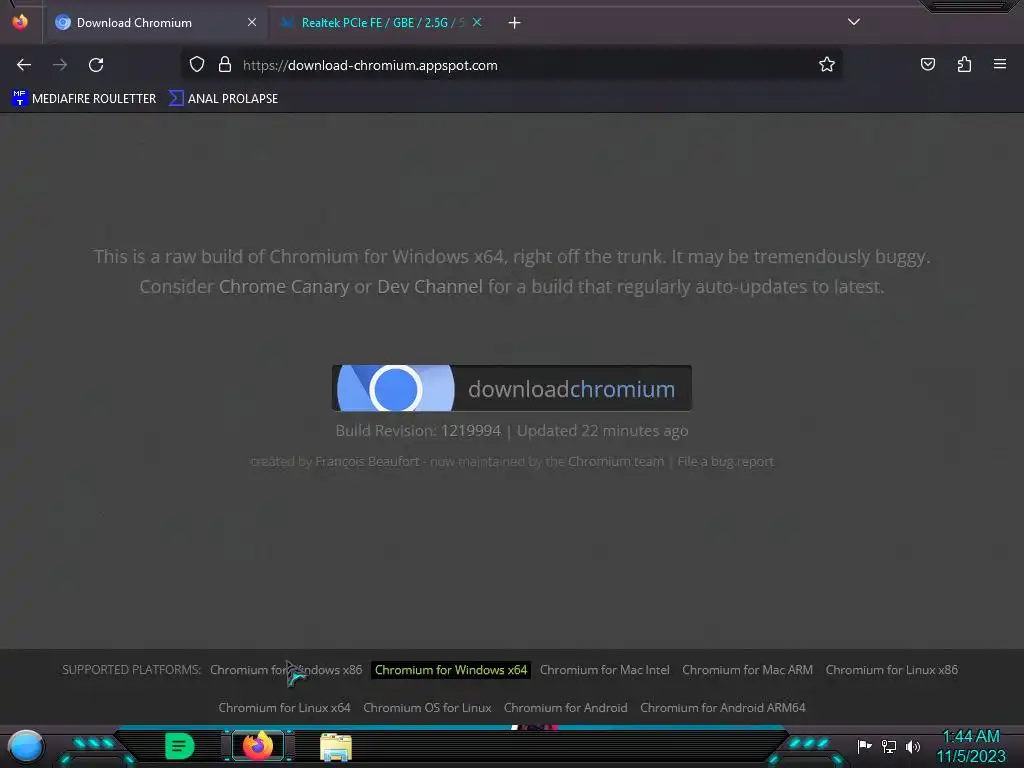
Task: Click build revision number 1219994
Action: (x=471, y=431)
